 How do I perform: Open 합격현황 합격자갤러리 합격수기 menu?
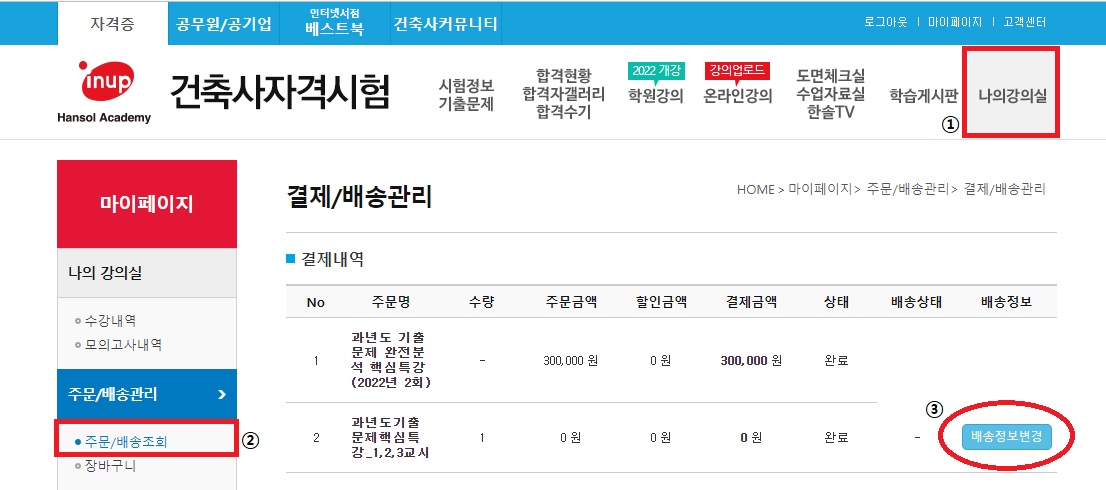564,94
